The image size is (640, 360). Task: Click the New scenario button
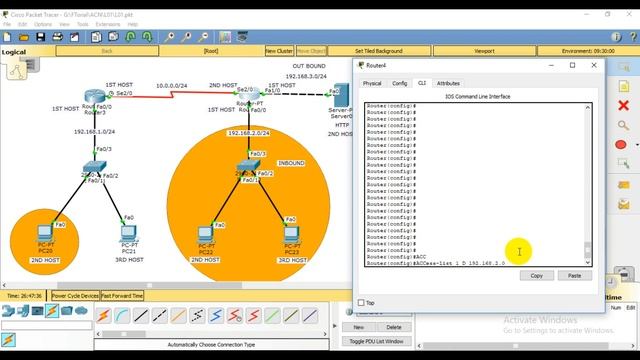(x=359, y=327)
